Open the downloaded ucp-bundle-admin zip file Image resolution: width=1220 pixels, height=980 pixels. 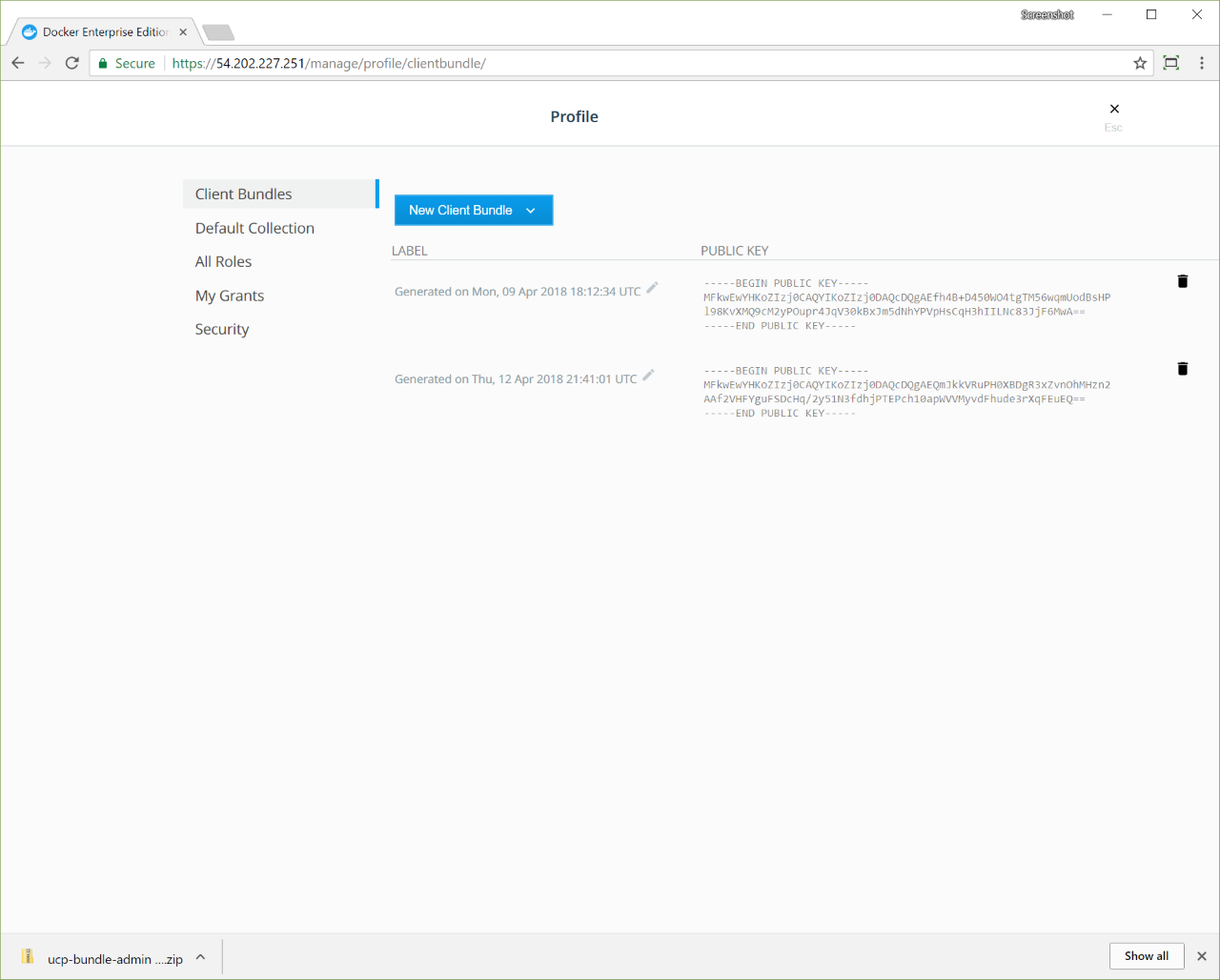tap(105, 958)
